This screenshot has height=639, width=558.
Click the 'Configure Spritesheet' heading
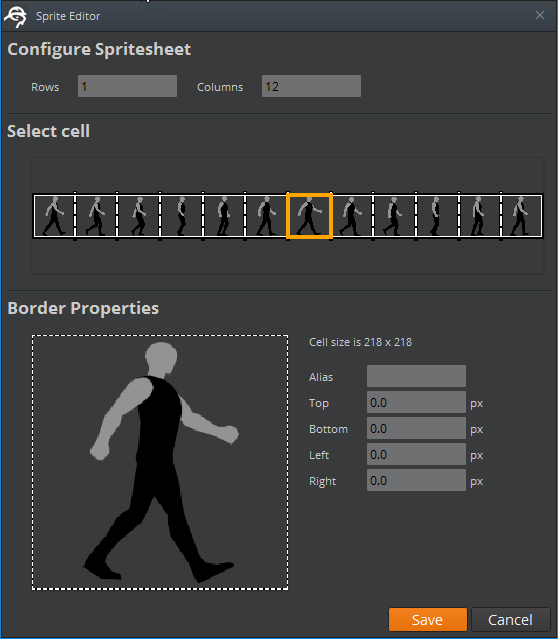pos(99,50)
